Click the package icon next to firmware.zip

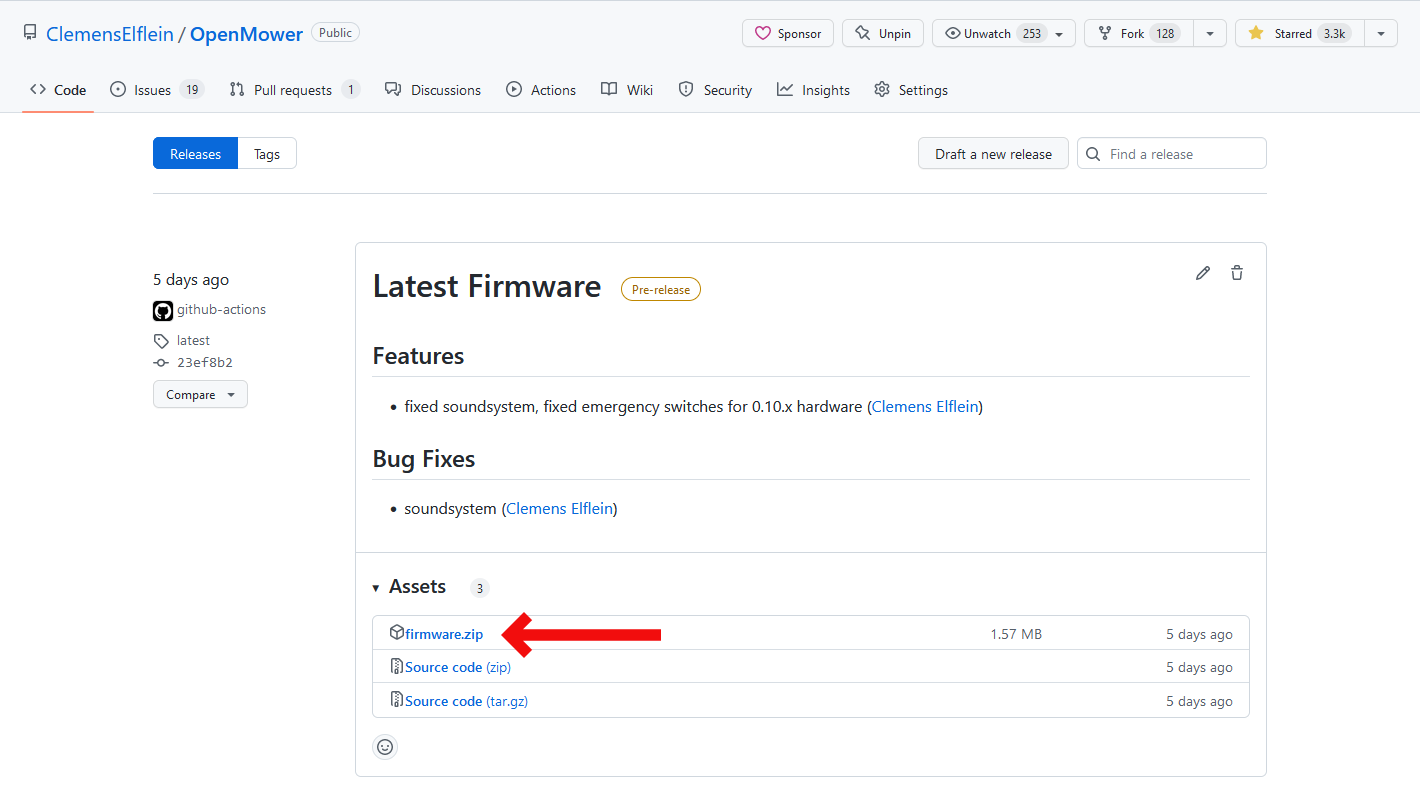coord(398,632)
